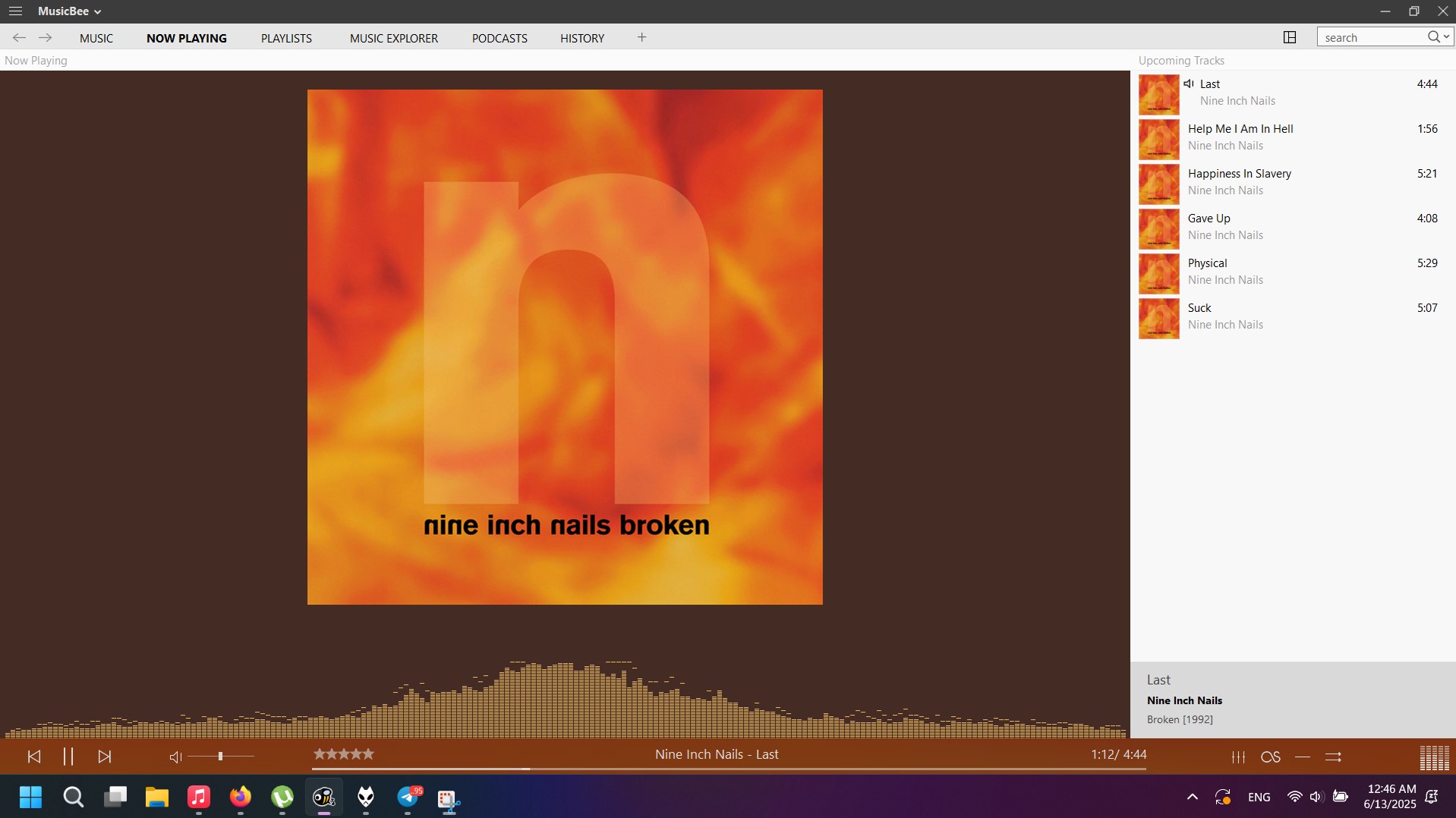Show hidden system tray icons
The image size is (1456, 818).
coord(1192,797)
